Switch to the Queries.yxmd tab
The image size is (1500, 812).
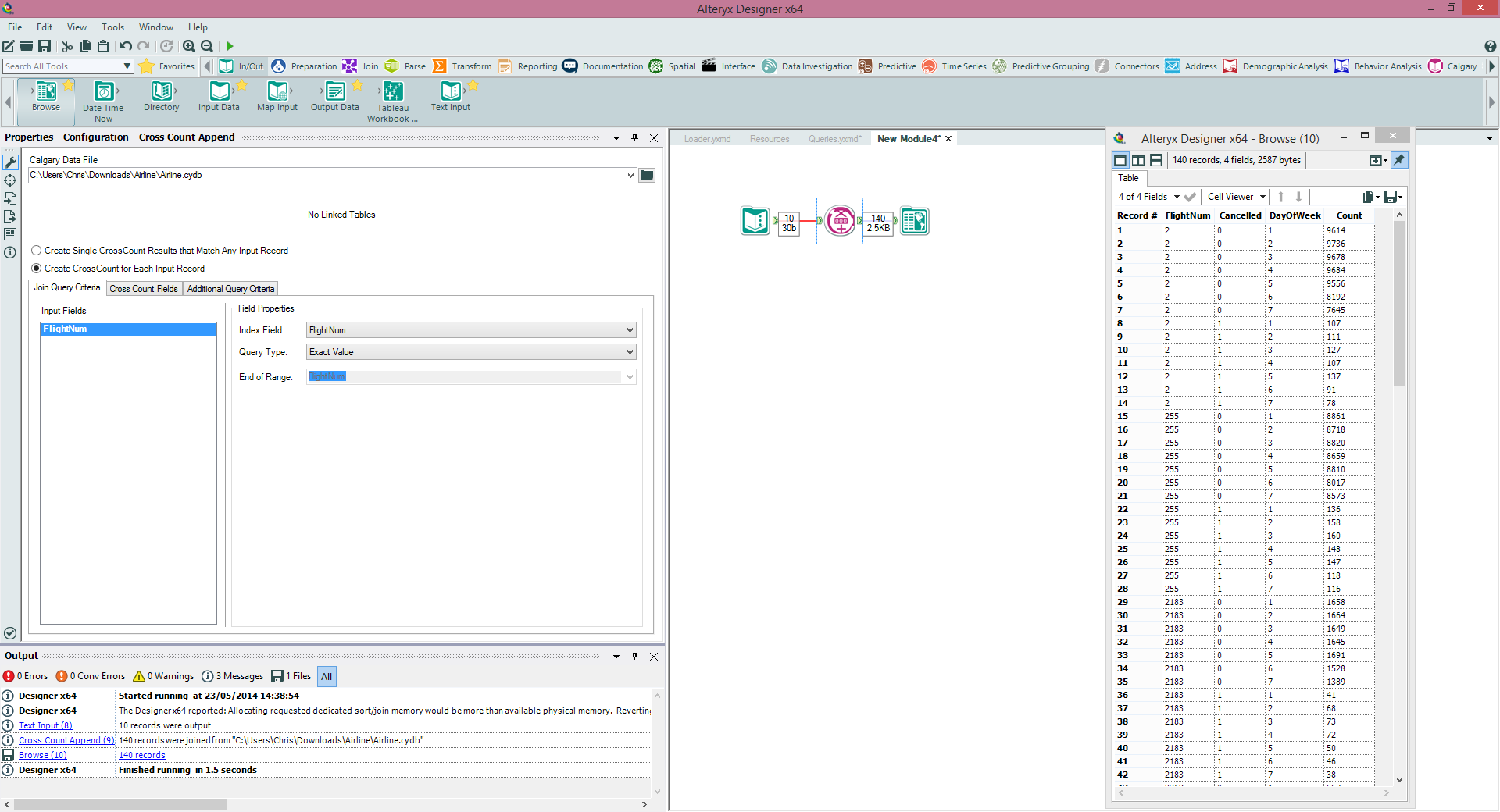tap(834, 139)
